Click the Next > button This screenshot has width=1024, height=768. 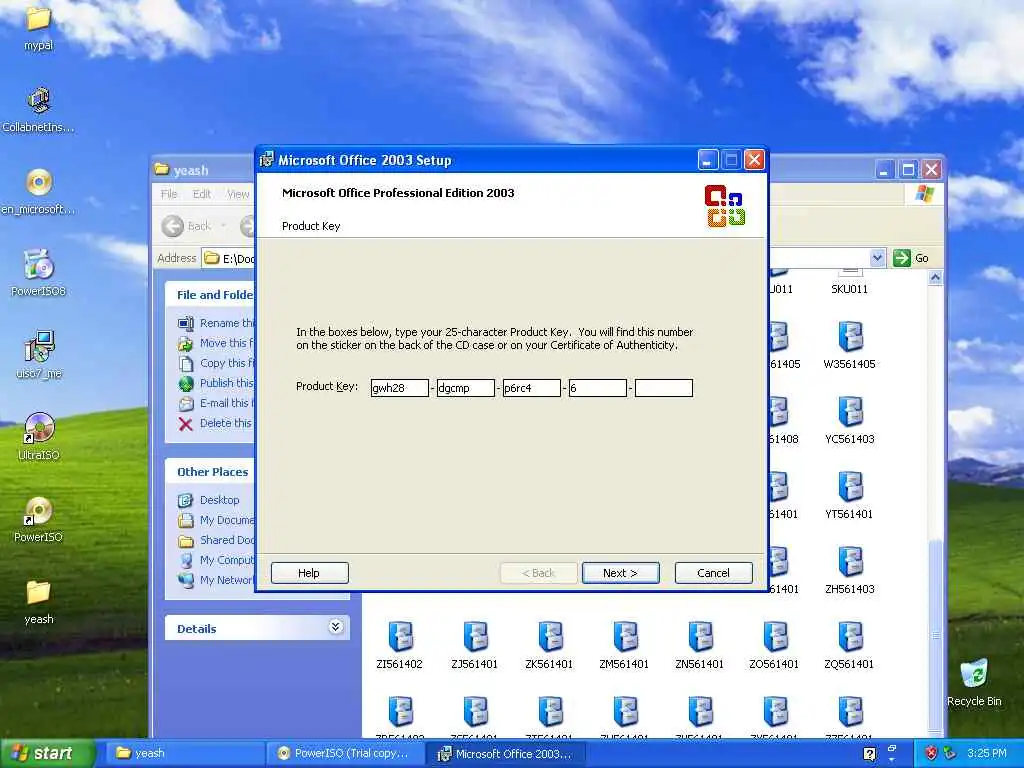click(x=620, y=573)
